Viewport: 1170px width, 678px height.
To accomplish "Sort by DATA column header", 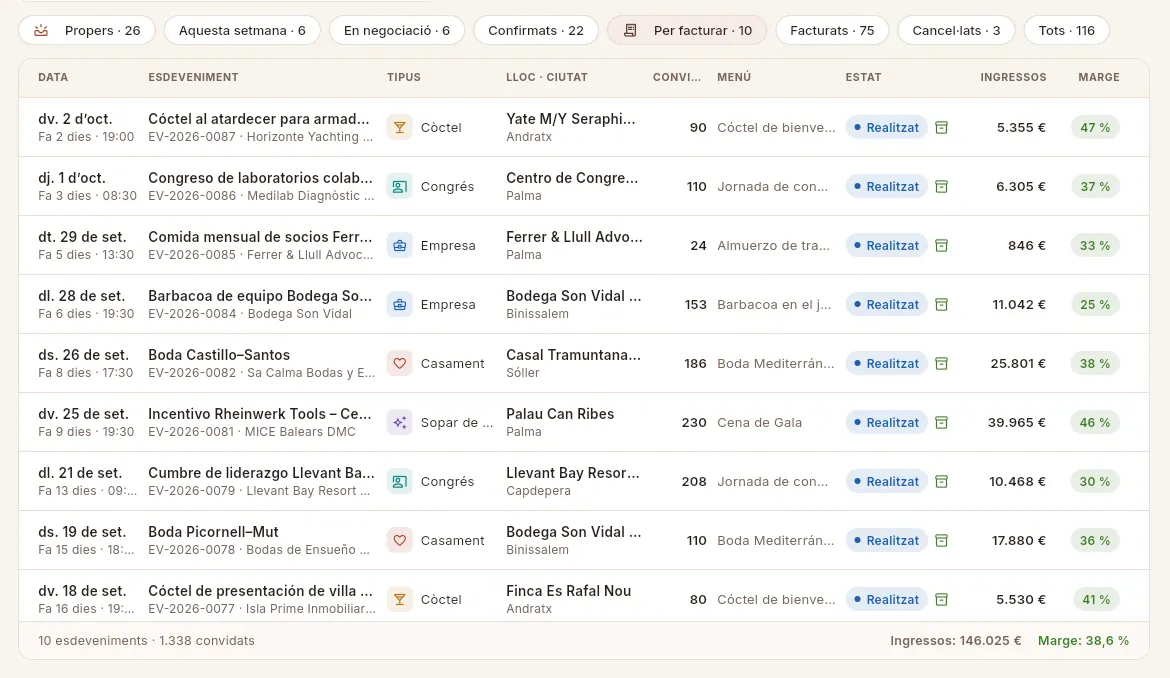I will [53, 77].
